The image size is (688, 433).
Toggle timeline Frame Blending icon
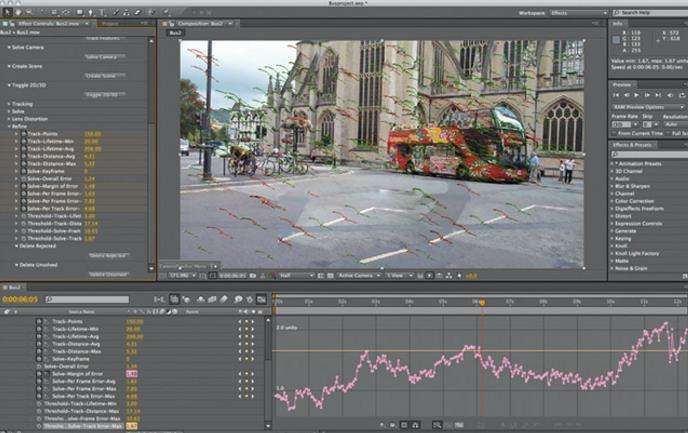(212, 299)
